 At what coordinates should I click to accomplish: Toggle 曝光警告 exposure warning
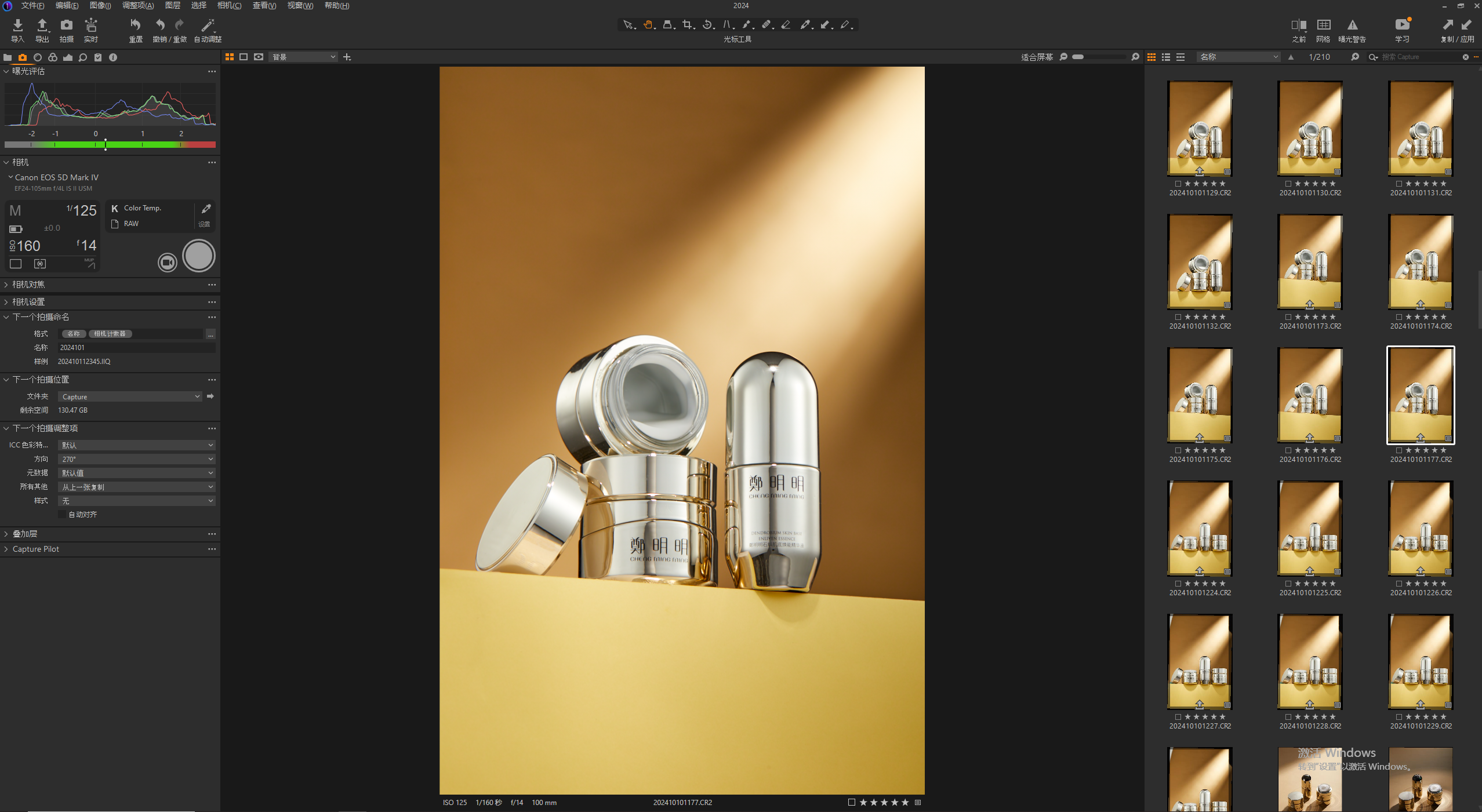point(1352,25)
